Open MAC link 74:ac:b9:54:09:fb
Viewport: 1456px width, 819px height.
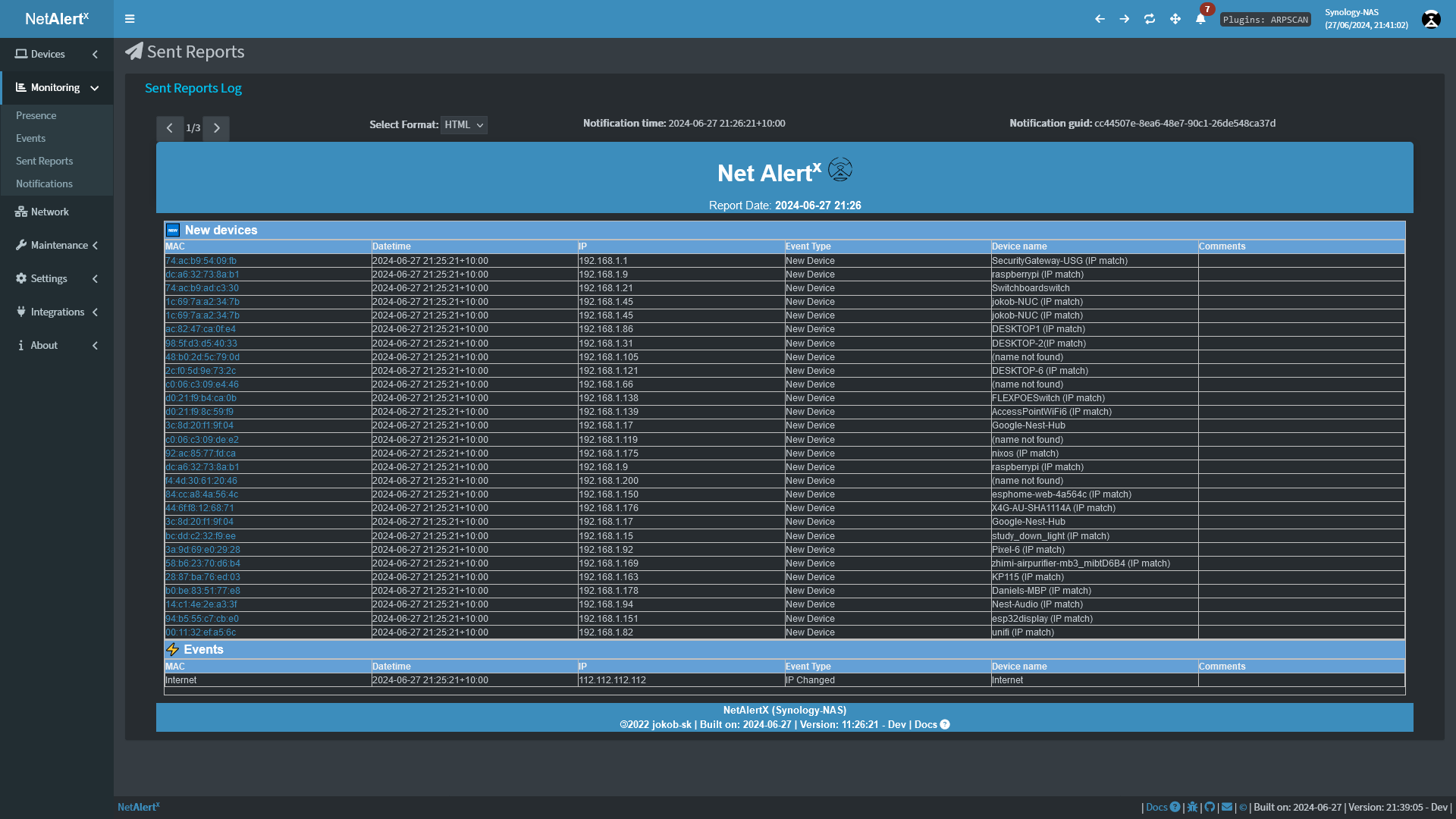point(201,261)
